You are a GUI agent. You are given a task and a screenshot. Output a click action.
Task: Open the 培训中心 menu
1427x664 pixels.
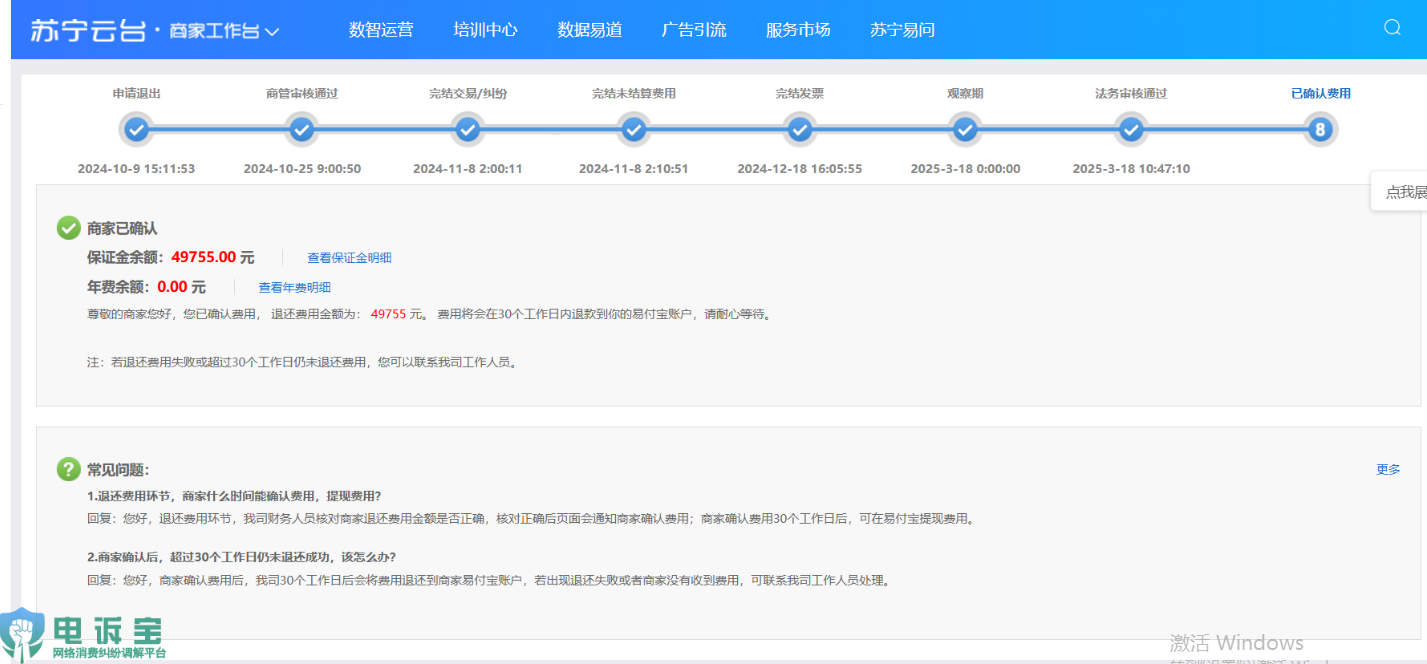click(x=485, y=30)
